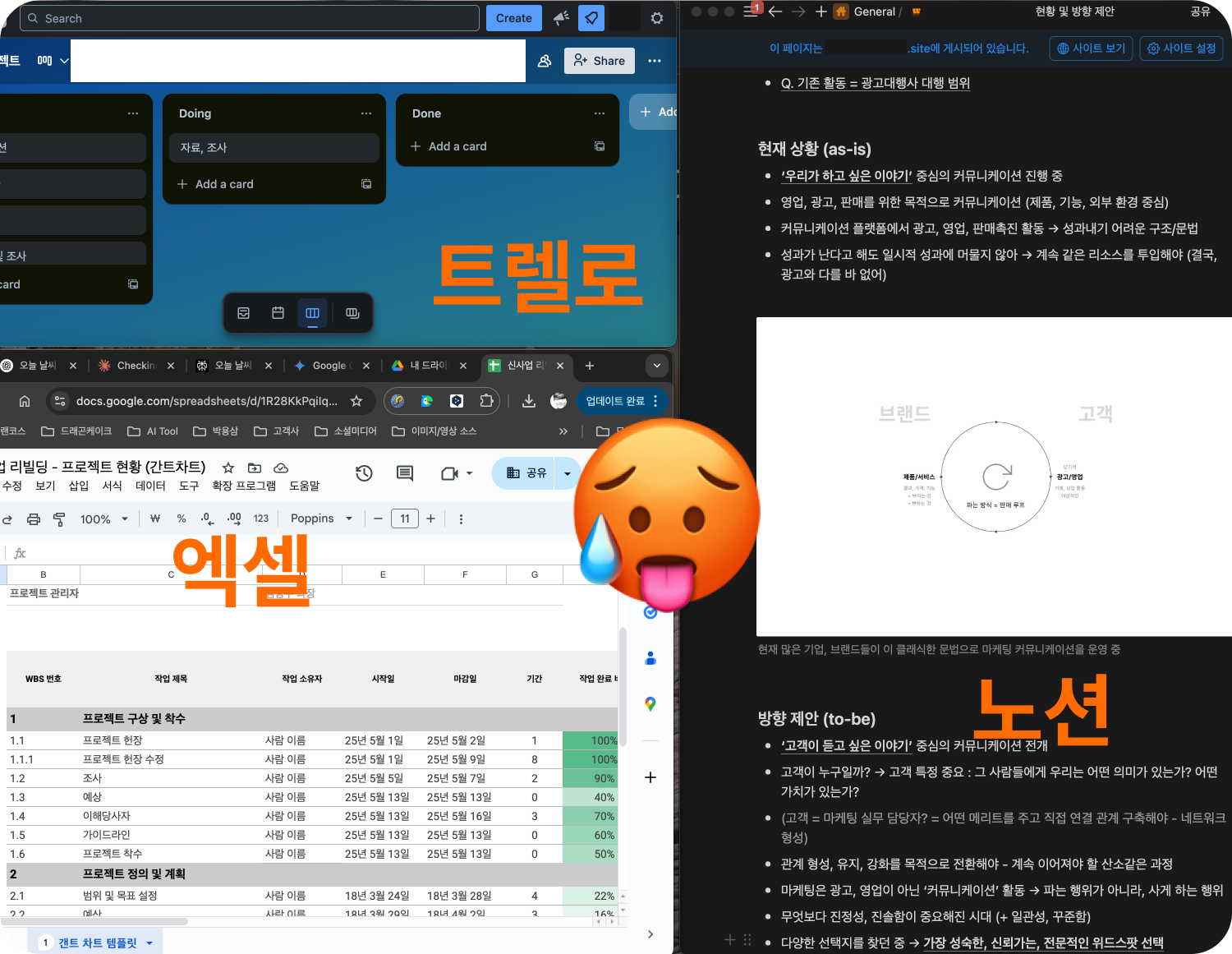Switch to the Checkin Chrome tab
Image resolution: width=1232 pixels, height=954 pixels.
pos(135,366)
